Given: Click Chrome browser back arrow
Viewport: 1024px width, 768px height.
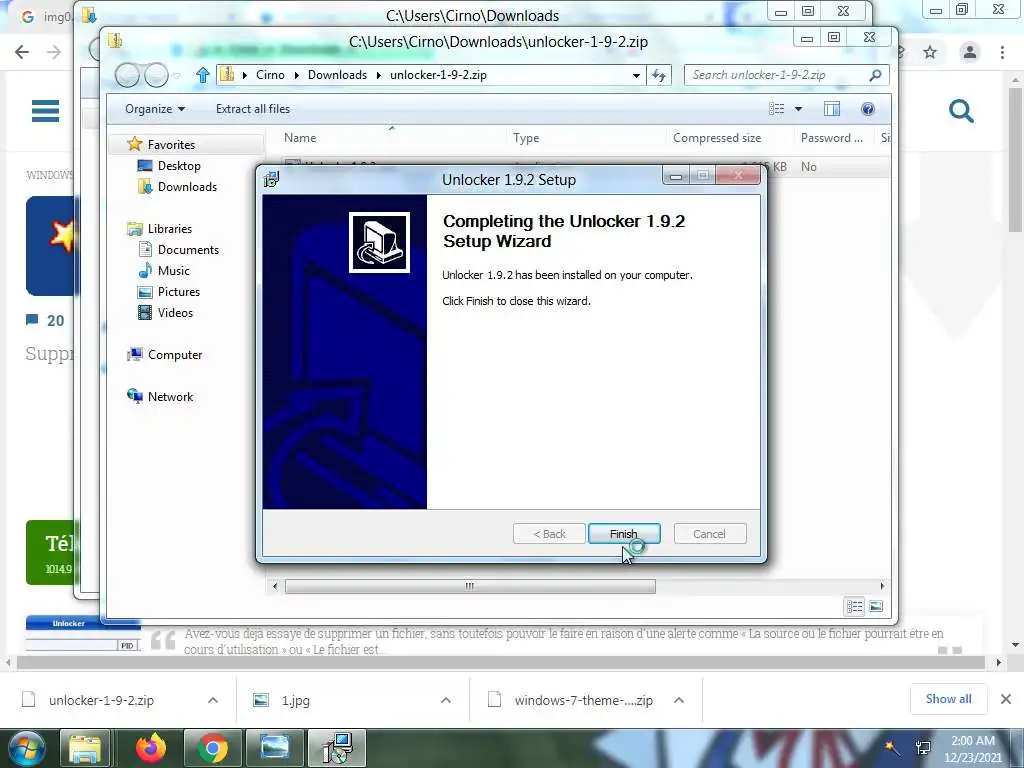Looking at the screenshot, I should 22,52.
